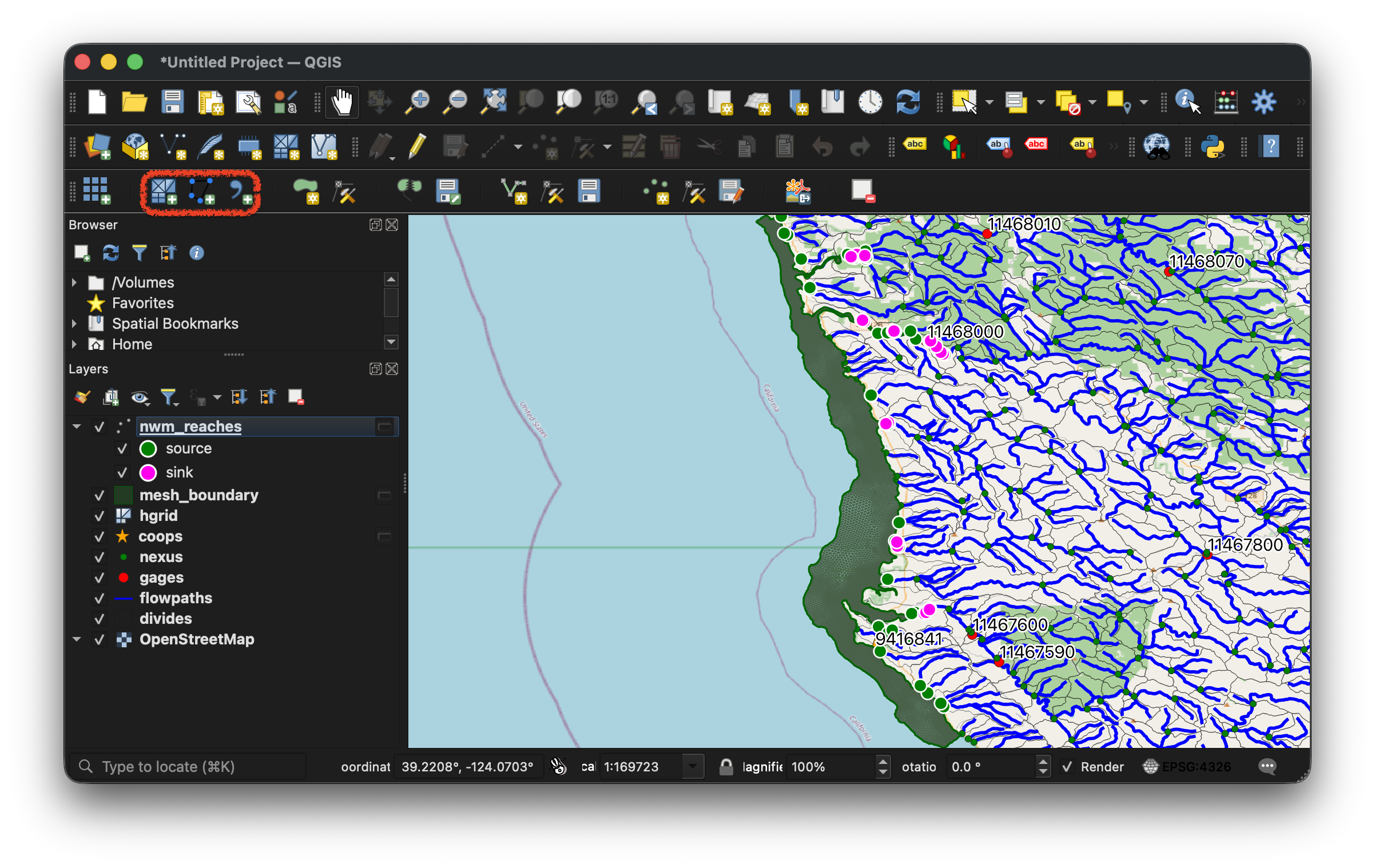Click the Zoom In magnifier tool
Viewport: 1375px width, 868px height.
click(x=418, y=102)
